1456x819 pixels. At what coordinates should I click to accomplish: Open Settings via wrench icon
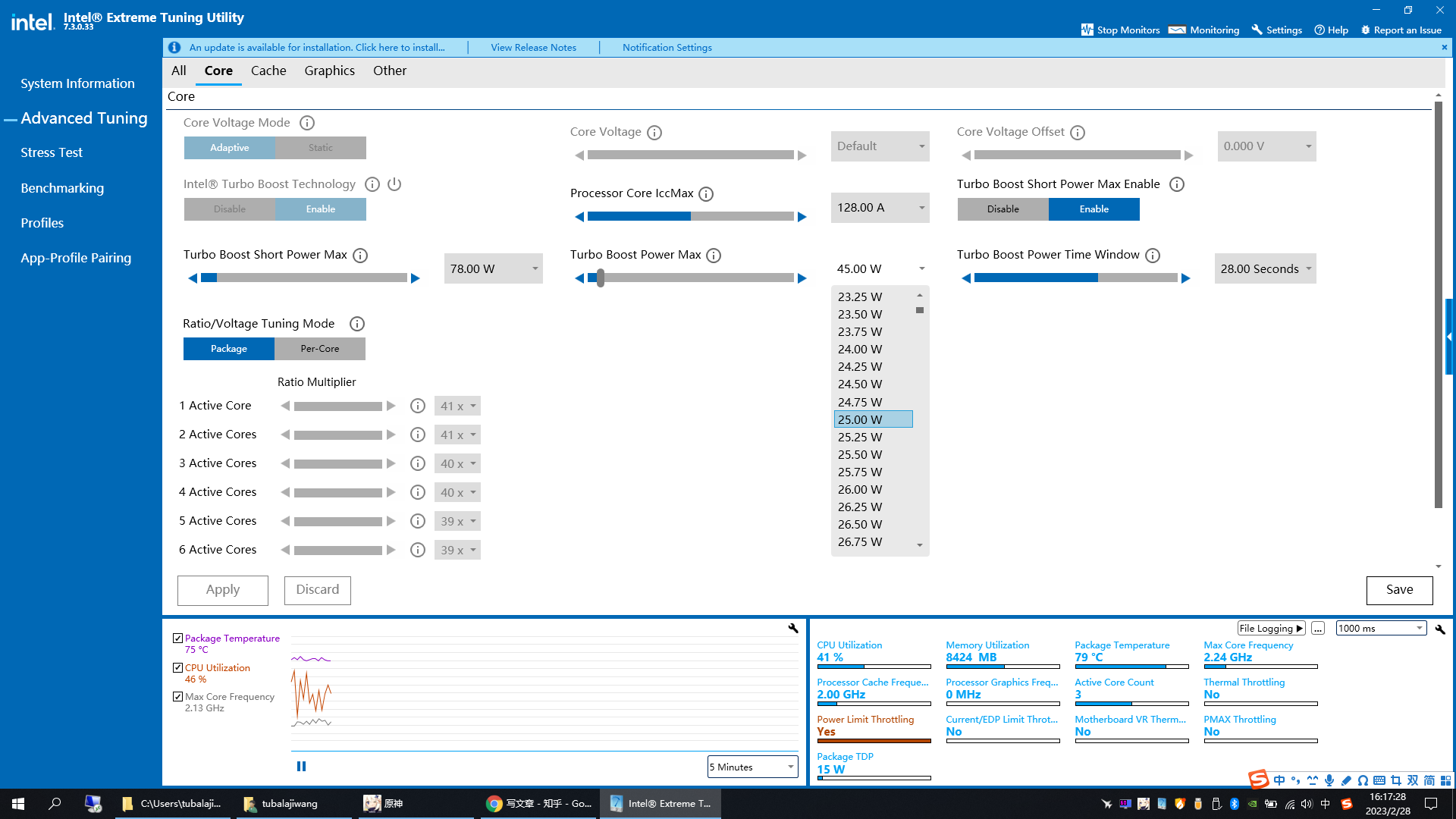1257,30
